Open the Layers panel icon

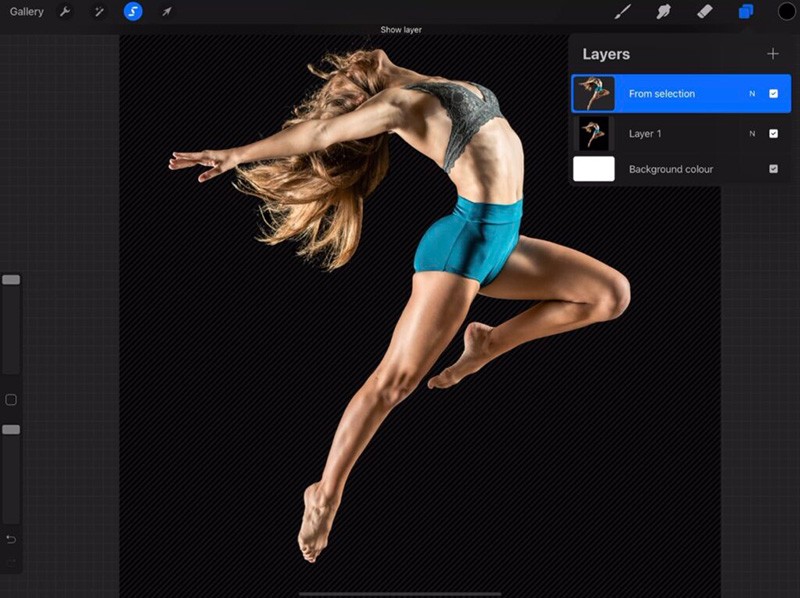[x=743, y=12]
